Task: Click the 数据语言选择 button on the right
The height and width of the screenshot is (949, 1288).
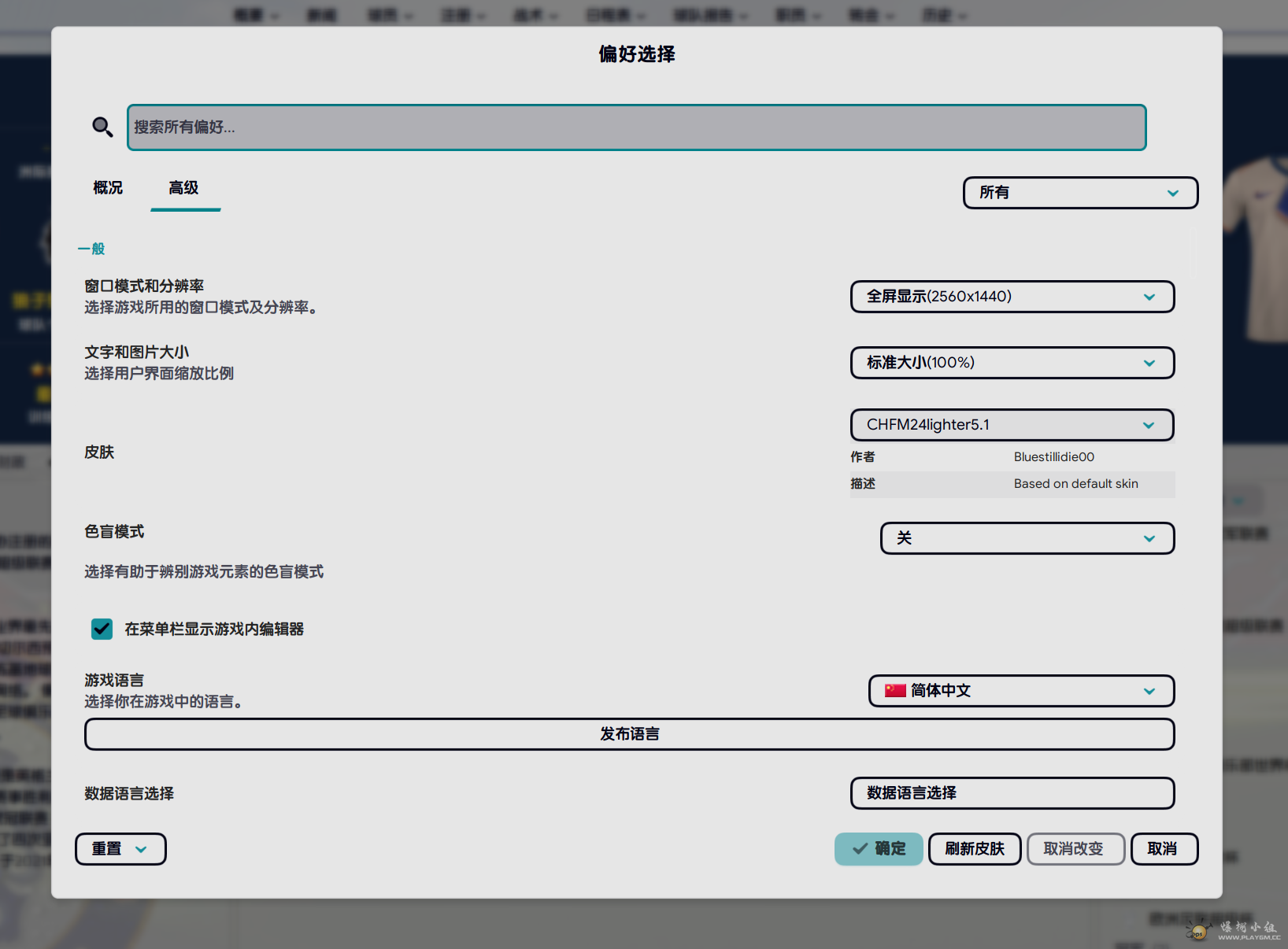Action: [x=1012, y=793]
